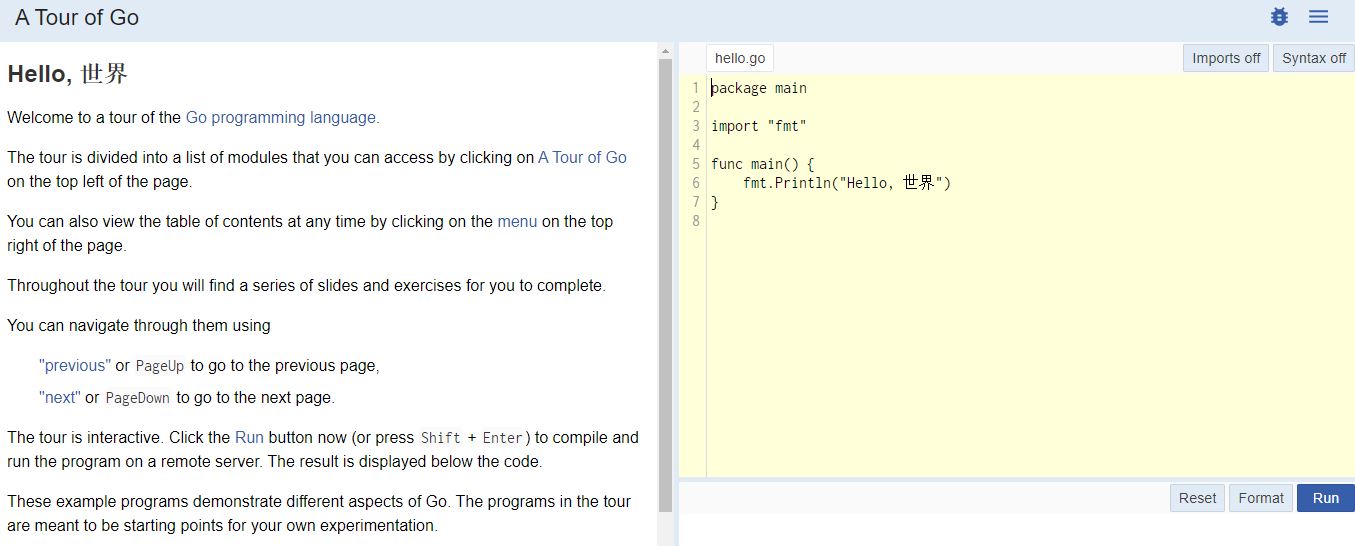Open the table of contents menu icon
This screenshot has height=546, width=1355.
[x=1318, y=17]
